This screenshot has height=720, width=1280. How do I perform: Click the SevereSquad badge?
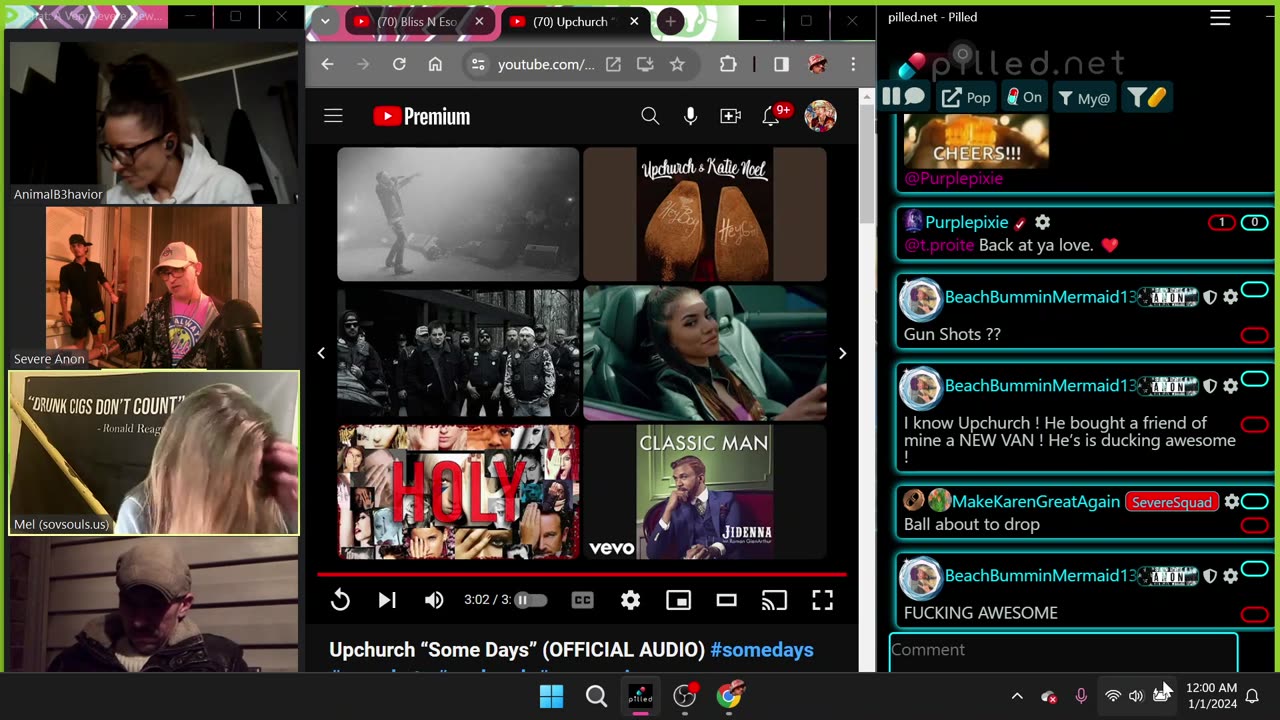pos(1172,502)
